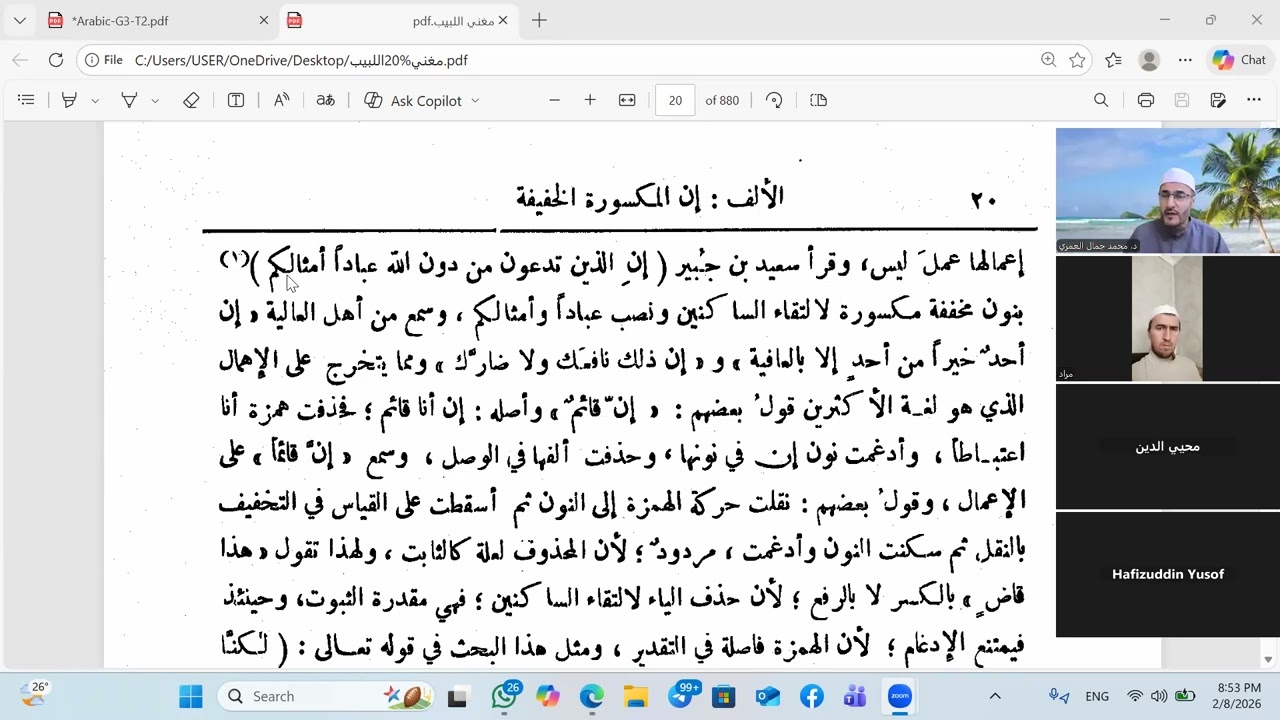
Task: Select the Highlight tool
Action: (x=69, y=100)
